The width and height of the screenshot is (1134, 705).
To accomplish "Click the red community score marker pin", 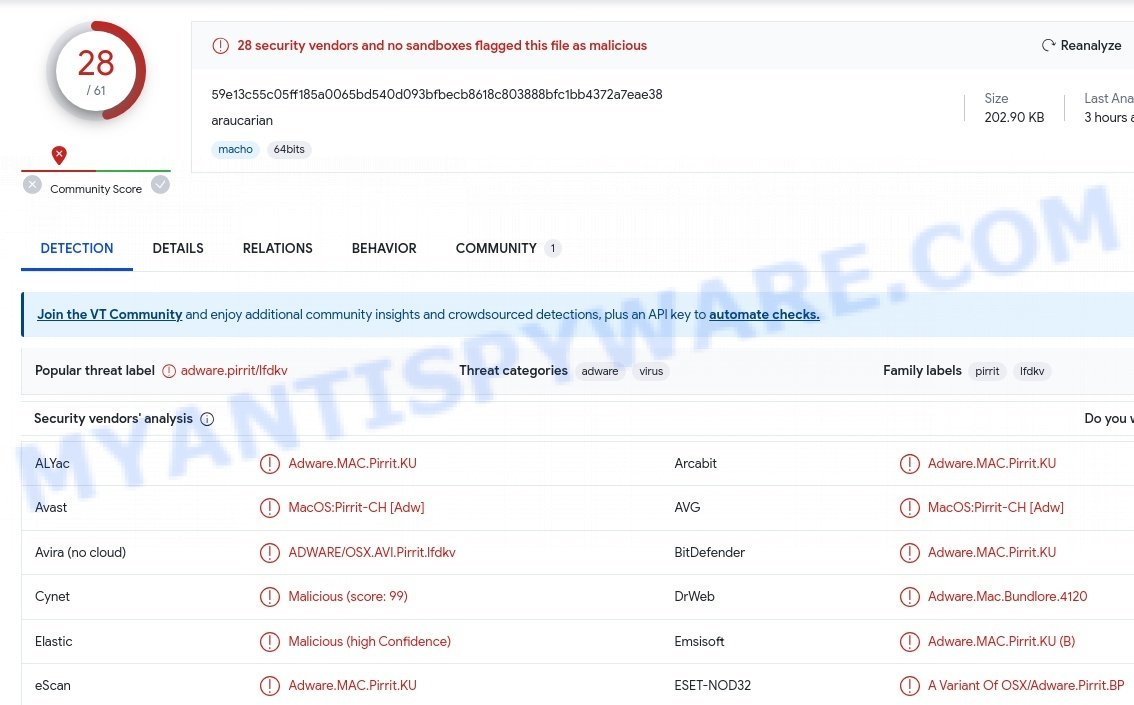I will tap(59, 155).
